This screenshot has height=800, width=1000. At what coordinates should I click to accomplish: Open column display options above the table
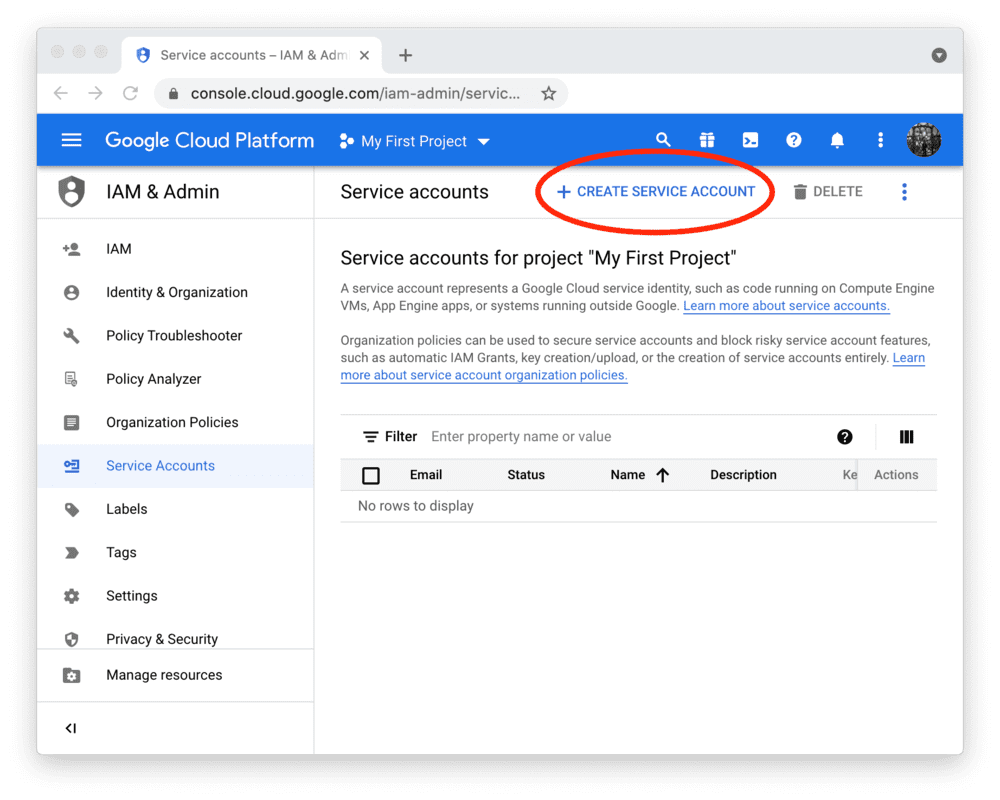(x=906, y=436)
